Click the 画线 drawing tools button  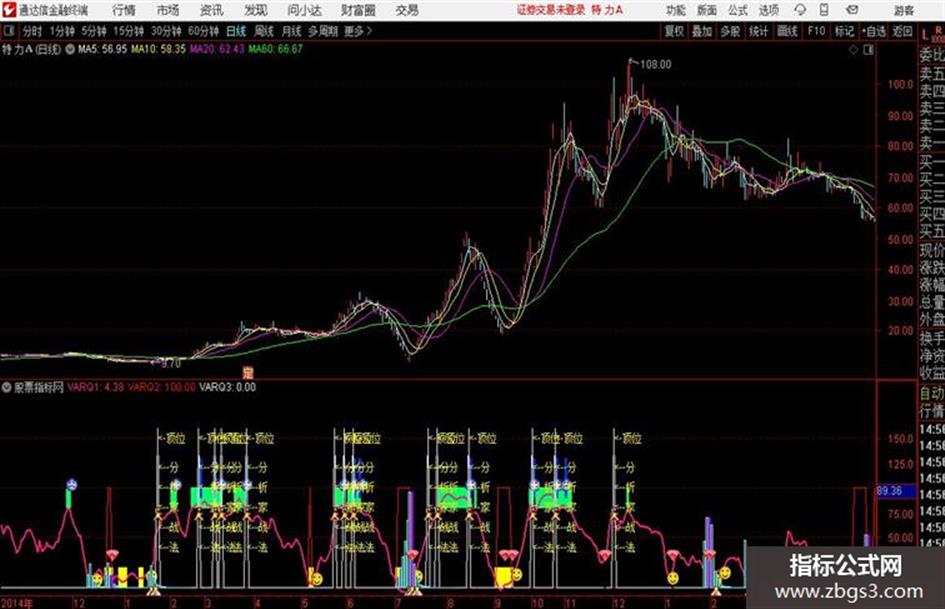tap(787, 31)
